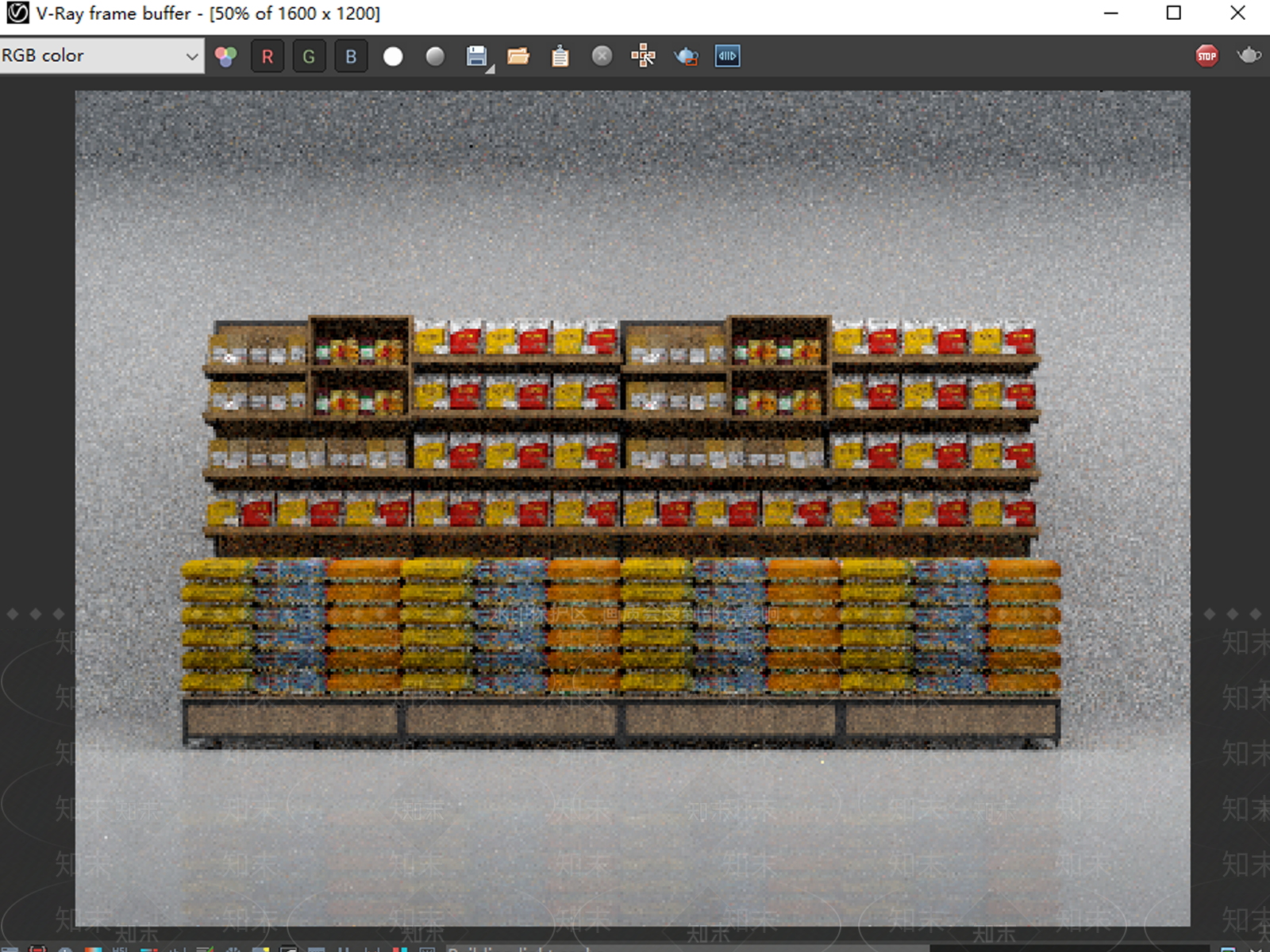
Task: Click the V-Ray logo in title bar
Action: [x=17, y=13]
